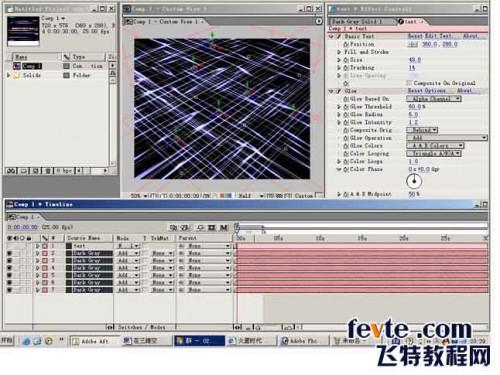Select the Comp 1 composition icon in Project list
The width and height of the screenshot is (500, 375).
point(17,66)
